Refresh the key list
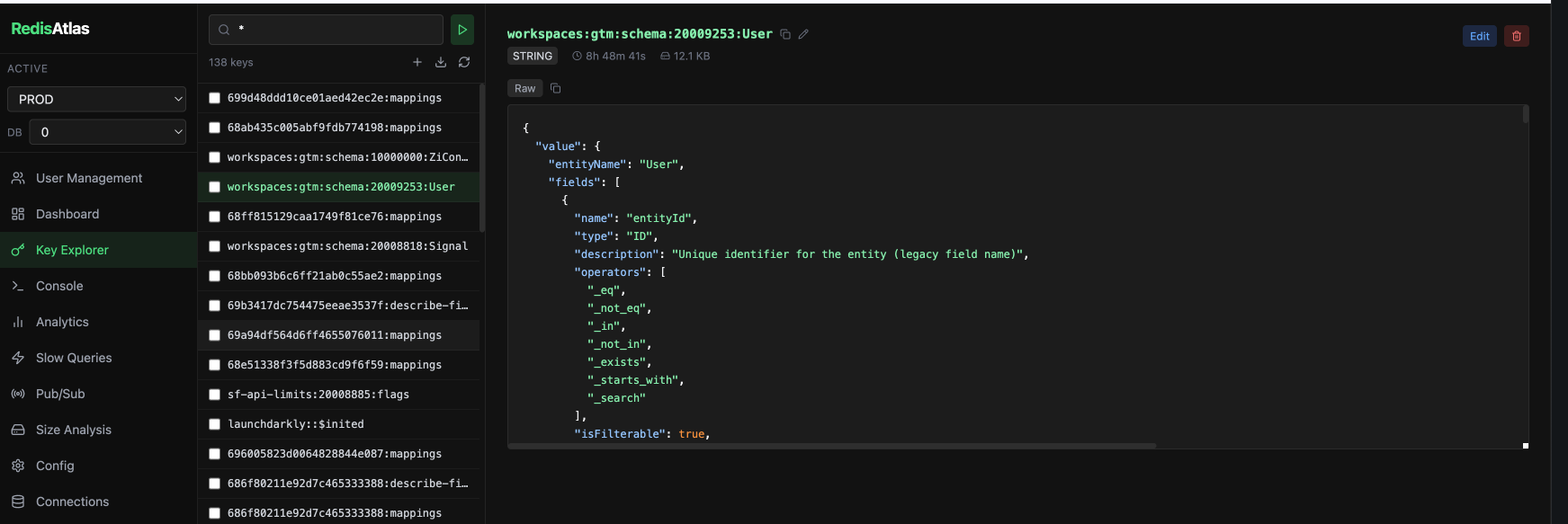1568x524 pixels. pos(464,62)
